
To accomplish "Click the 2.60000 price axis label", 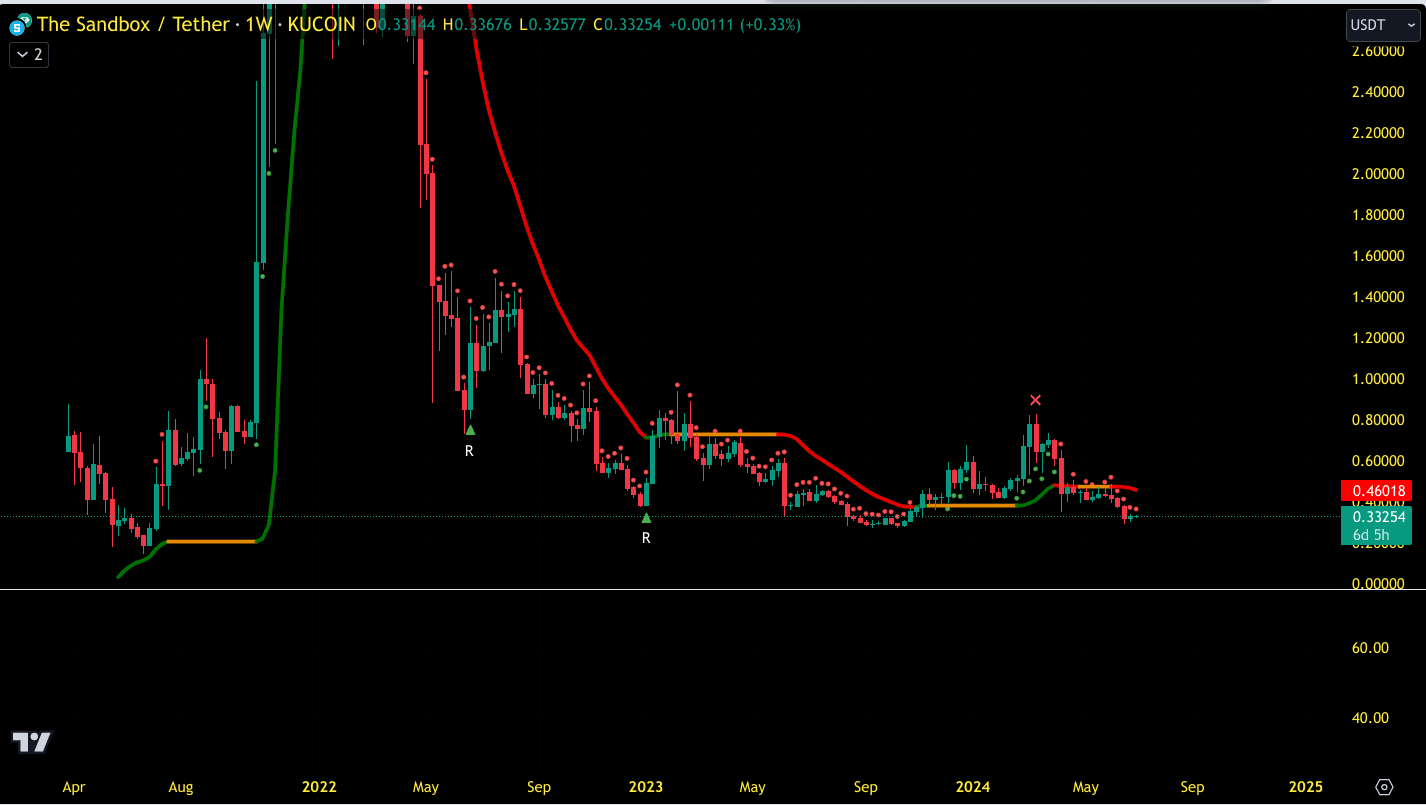I will [x=1378, y=51].
